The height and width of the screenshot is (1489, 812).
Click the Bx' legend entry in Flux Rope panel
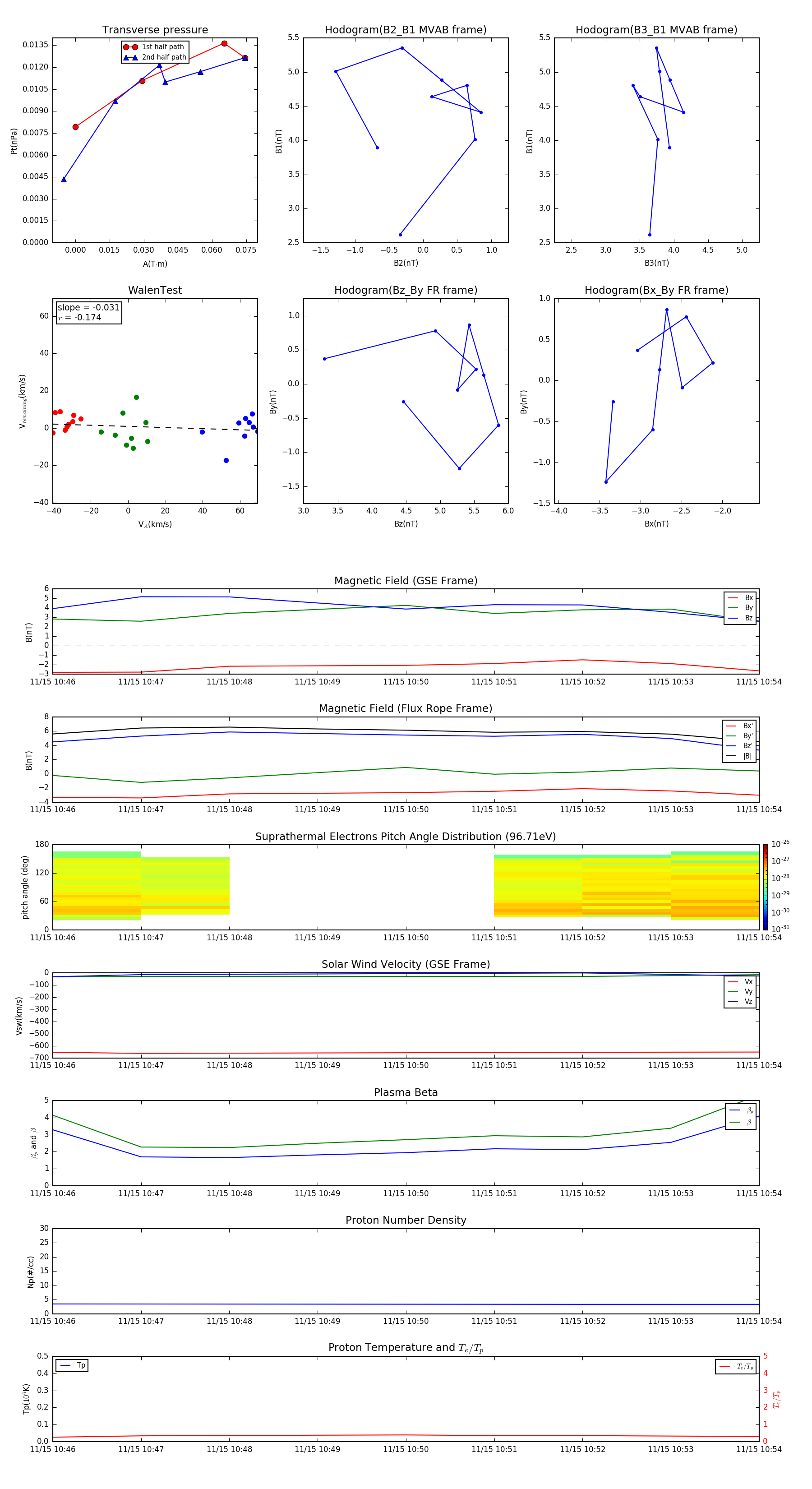point(739,726)
